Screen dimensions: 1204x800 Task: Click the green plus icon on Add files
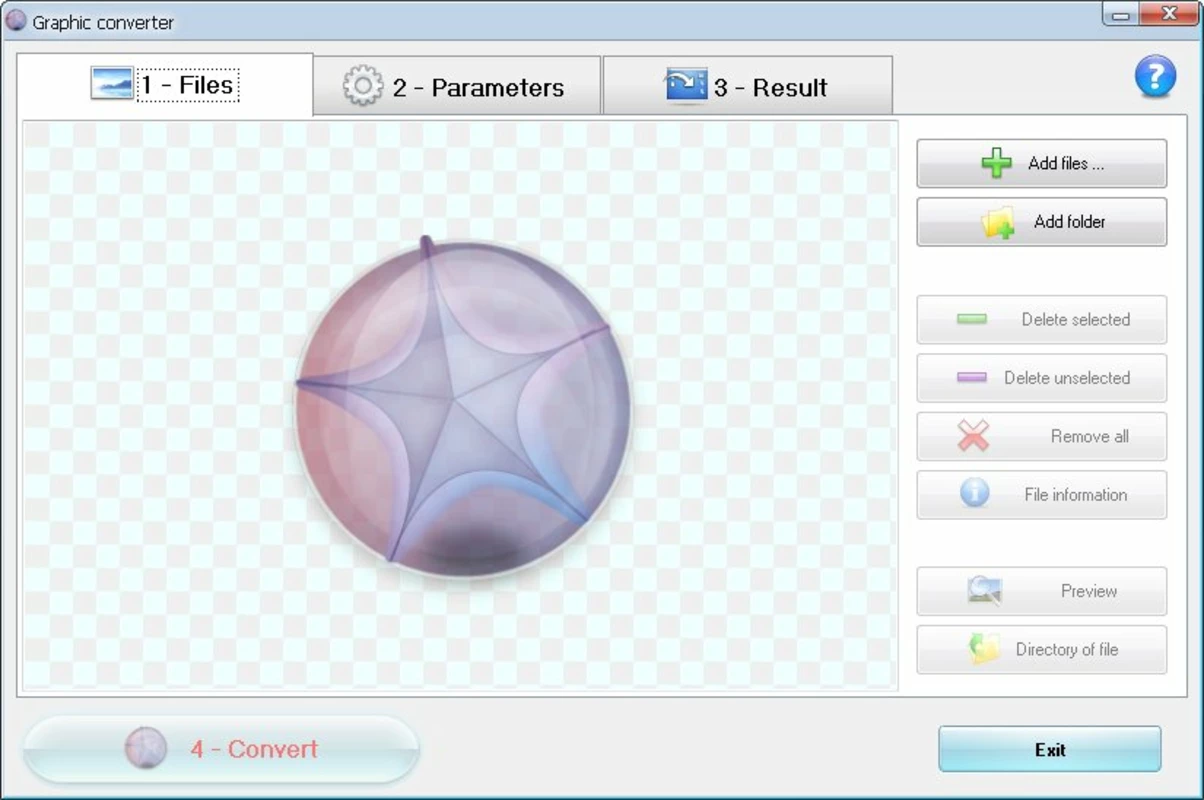996,163
